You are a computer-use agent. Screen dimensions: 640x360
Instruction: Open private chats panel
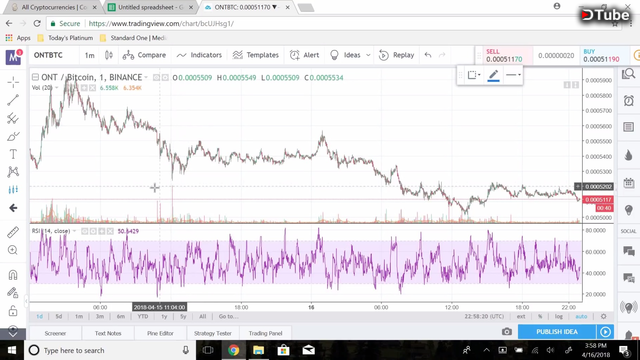pos(629,278)
